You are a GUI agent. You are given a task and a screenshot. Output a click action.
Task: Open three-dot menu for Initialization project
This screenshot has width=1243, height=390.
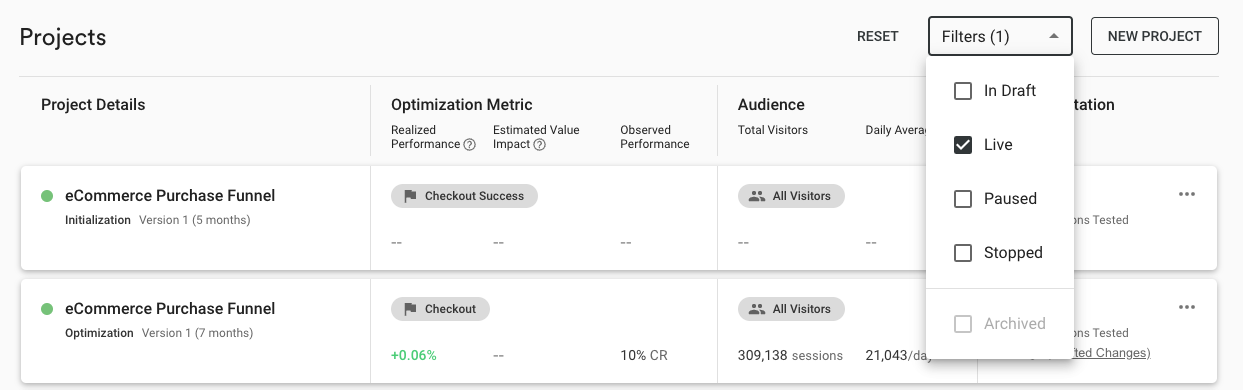point(1187,194)
